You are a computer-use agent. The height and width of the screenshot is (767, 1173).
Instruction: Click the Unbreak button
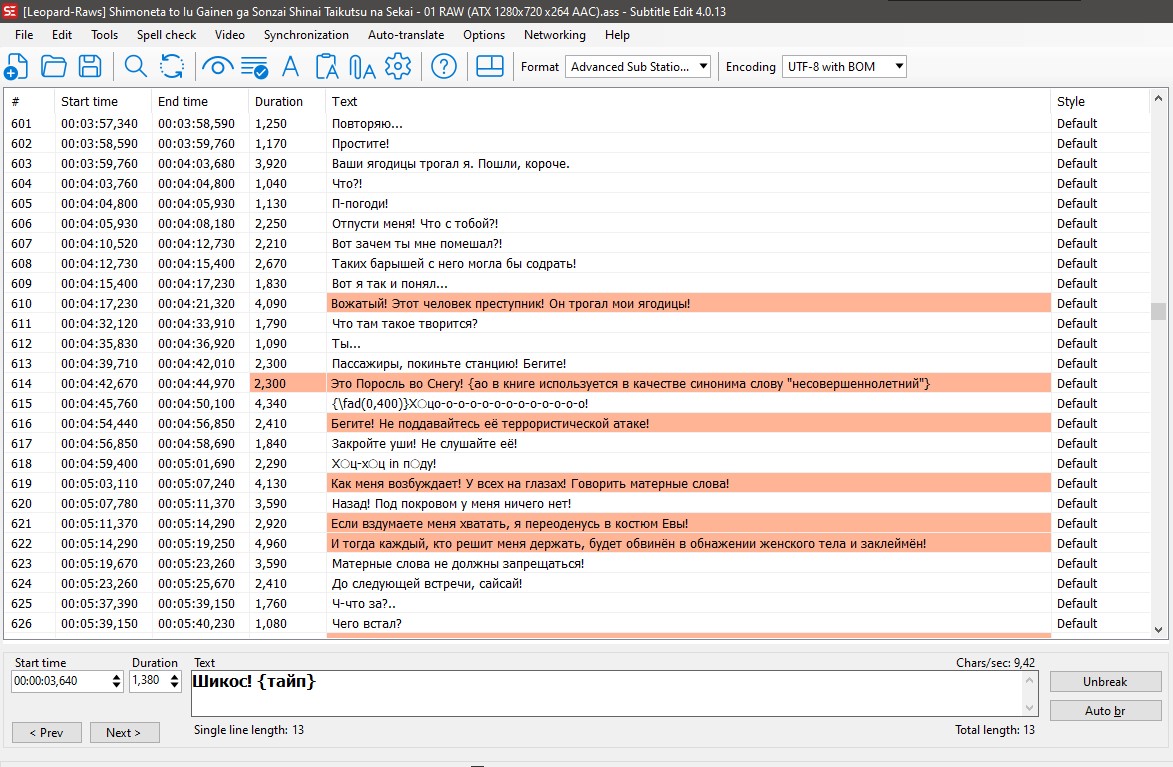[x=1104, y=681]
